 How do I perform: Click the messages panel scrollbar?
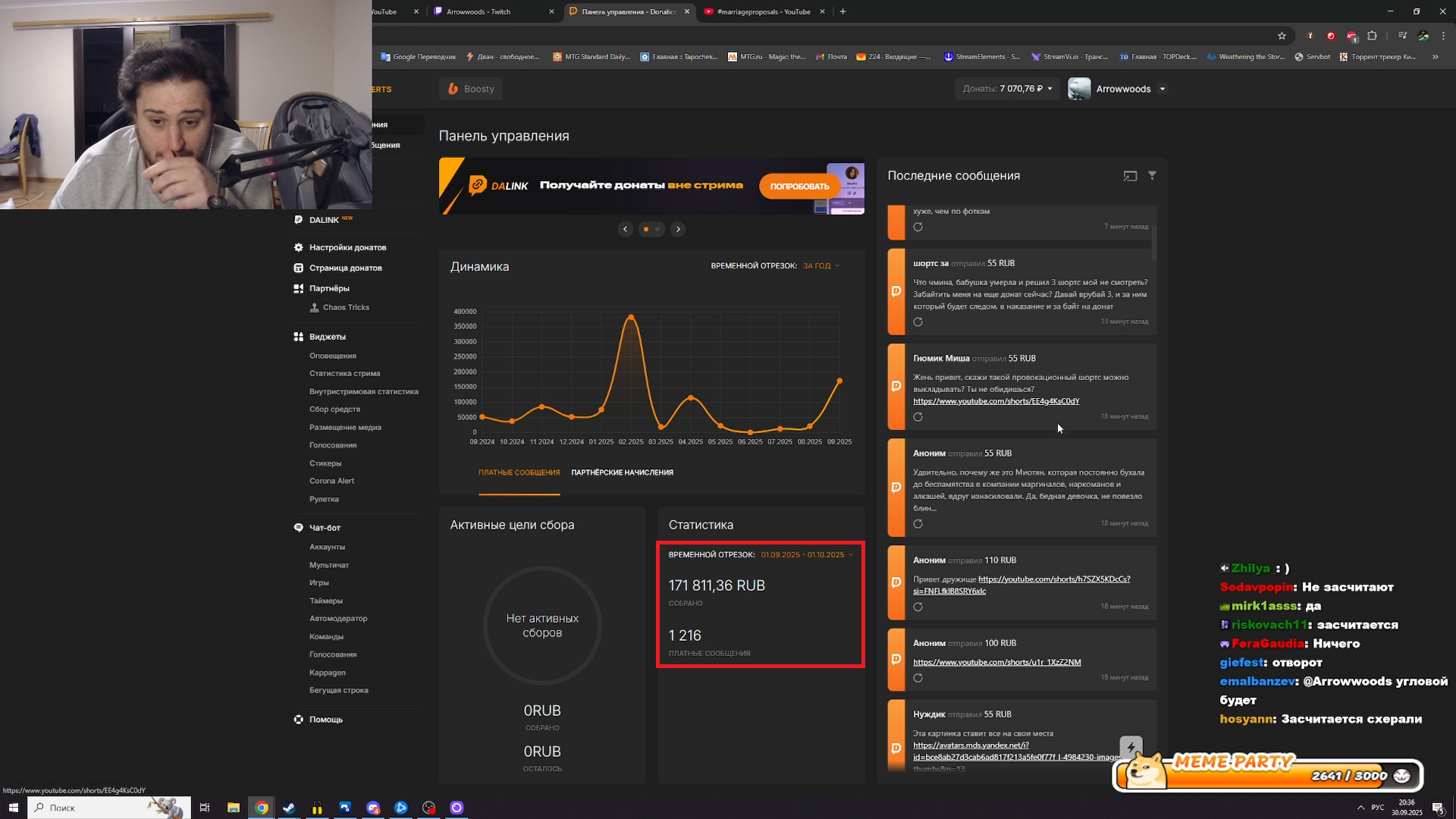[1153, 243]
